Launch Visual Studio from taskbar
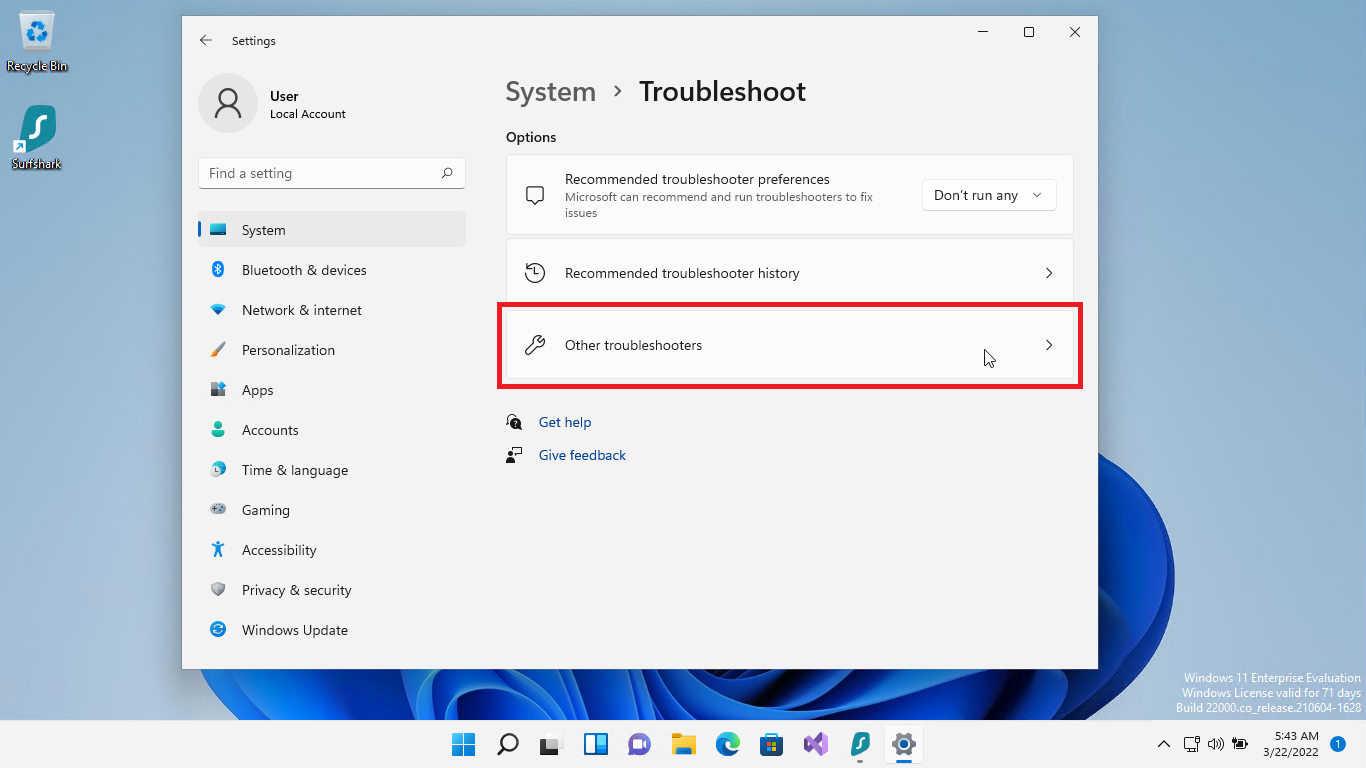The image size is (1366, 768). (x=815, y=744)
